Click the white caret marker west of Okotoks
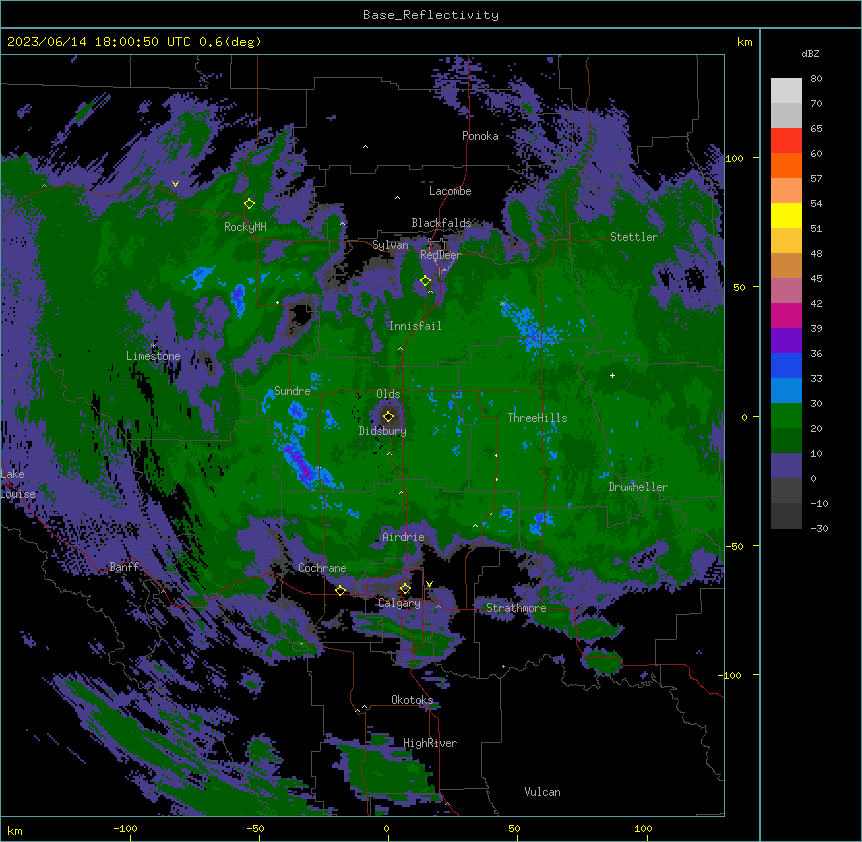The height and width of the screenshot is (842, 862). 364,707
